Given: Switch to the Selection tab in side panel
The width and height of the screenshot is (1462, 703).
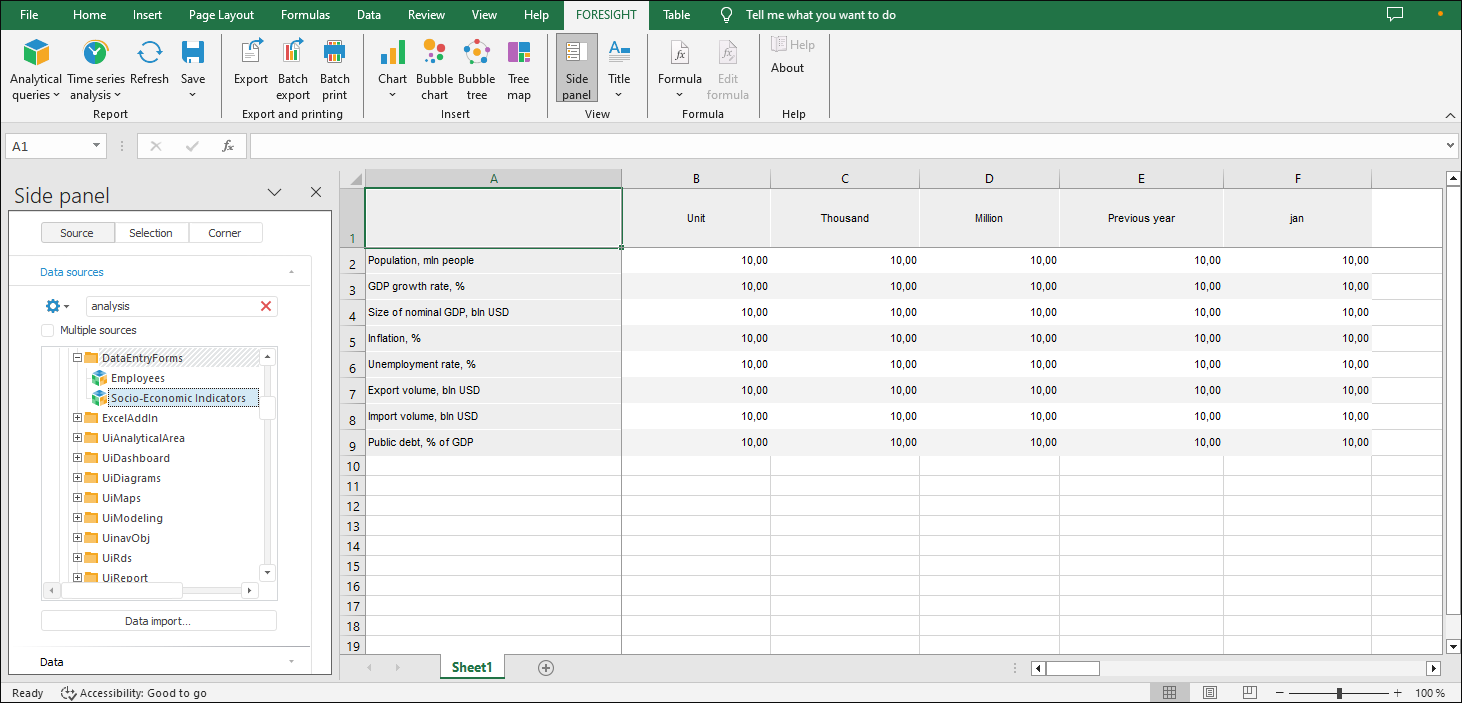Looking at the screenshot, I should (151, 233).
